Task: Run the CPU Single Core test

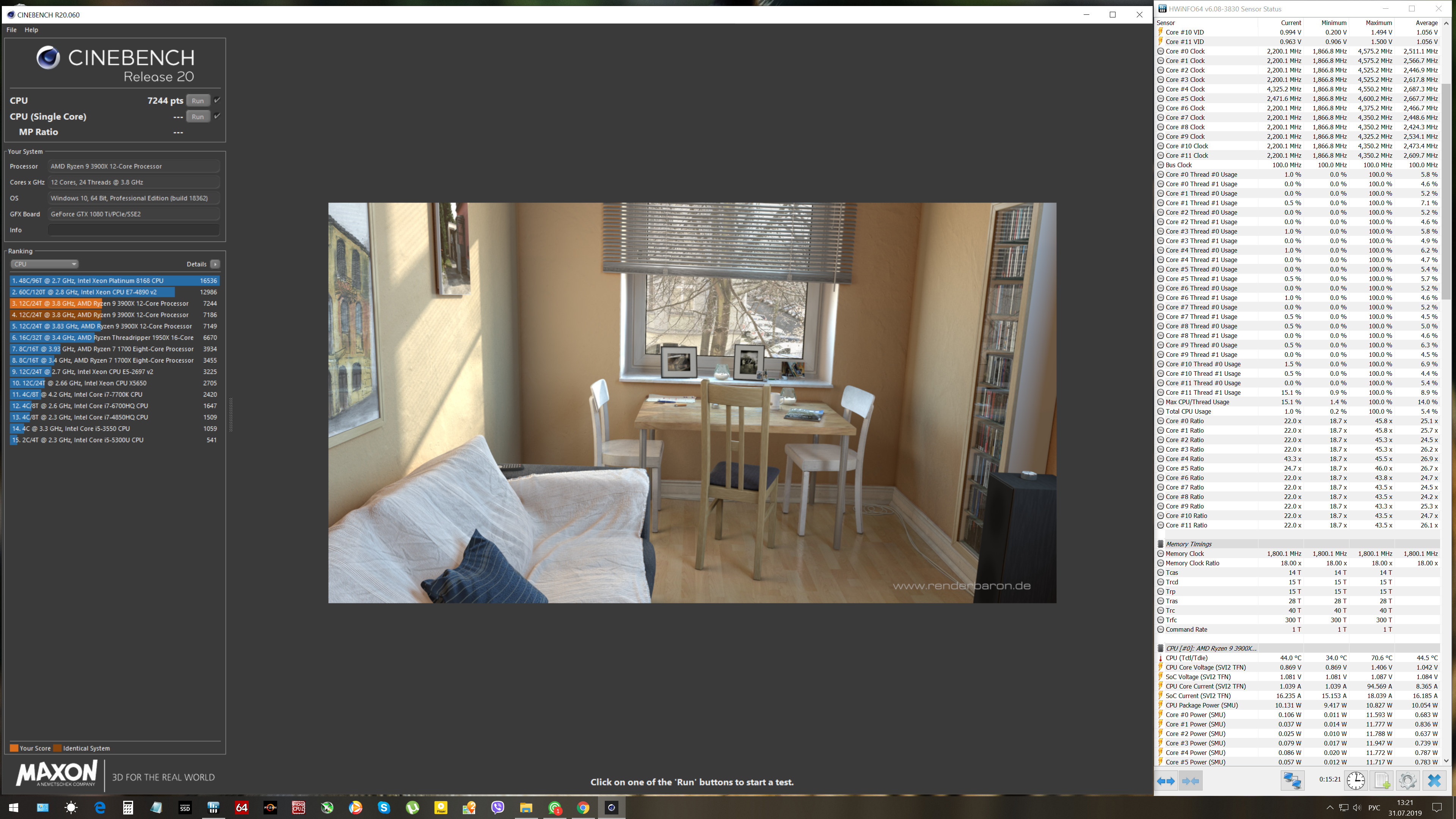Action: pyautogui.click(x=197, y=116)
